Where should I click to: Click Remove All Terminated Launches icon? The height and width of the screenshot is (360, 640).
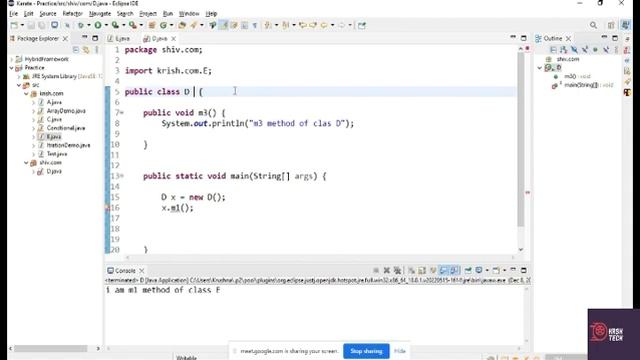(x=397, y=270)
